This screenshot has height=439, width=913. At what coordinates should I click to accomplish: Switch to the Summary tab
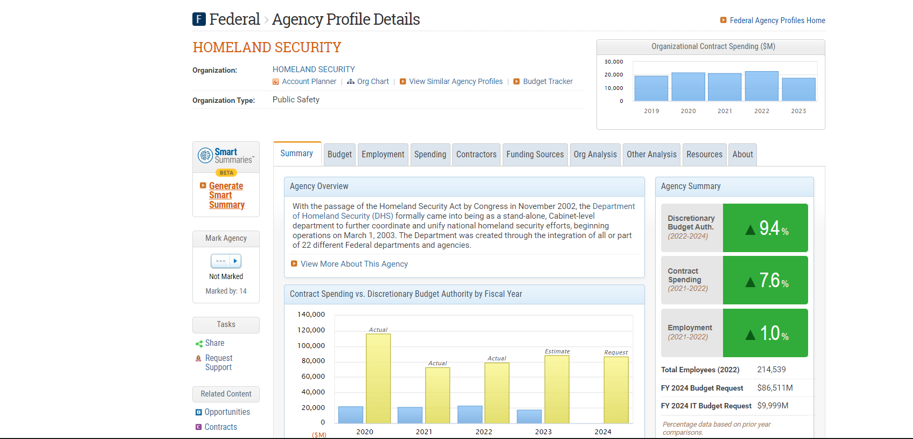point(297,154)
